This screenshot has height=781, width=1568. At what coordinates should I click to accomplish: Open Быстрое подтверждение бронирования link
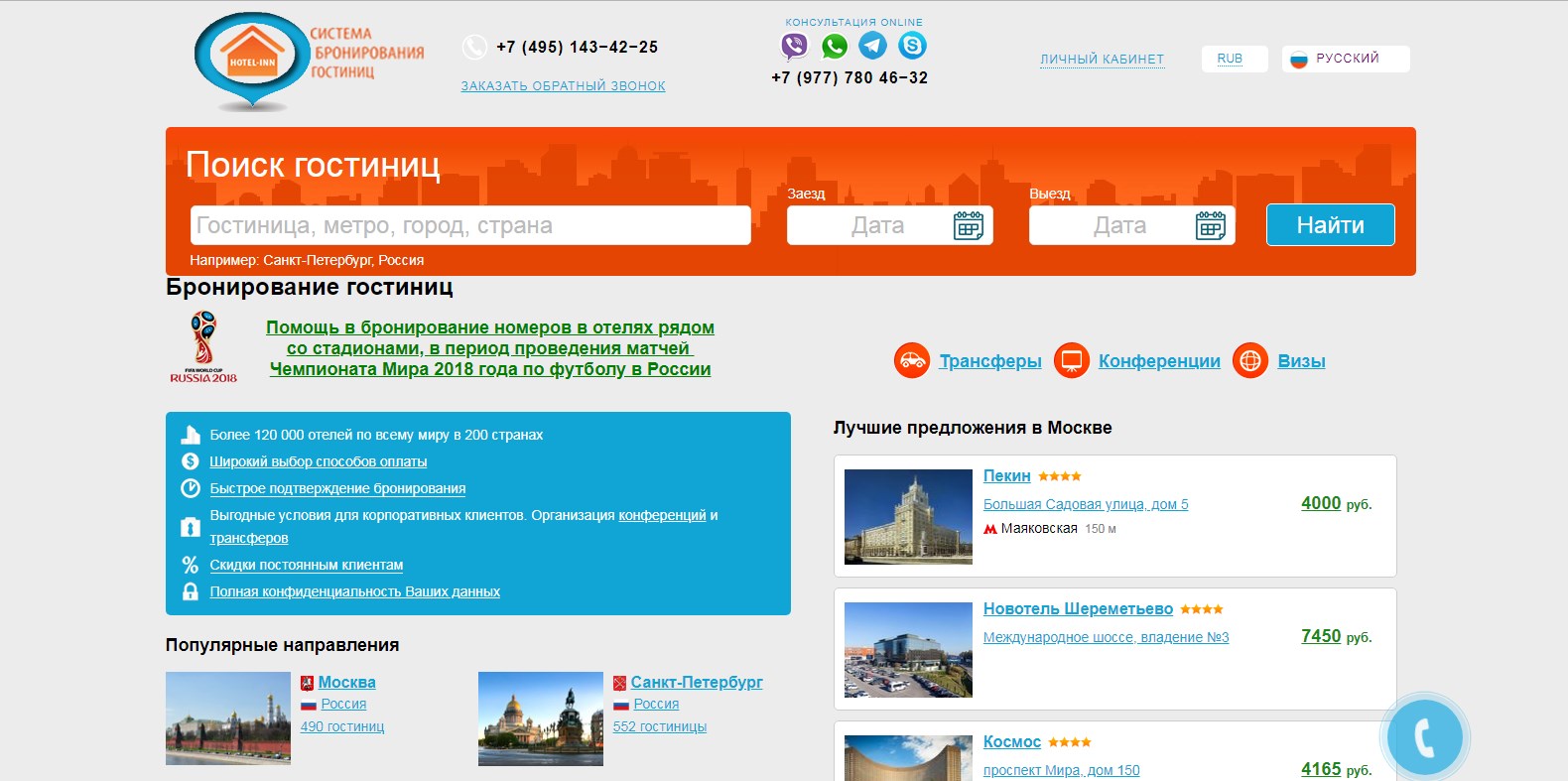click(x=337, y=488)
